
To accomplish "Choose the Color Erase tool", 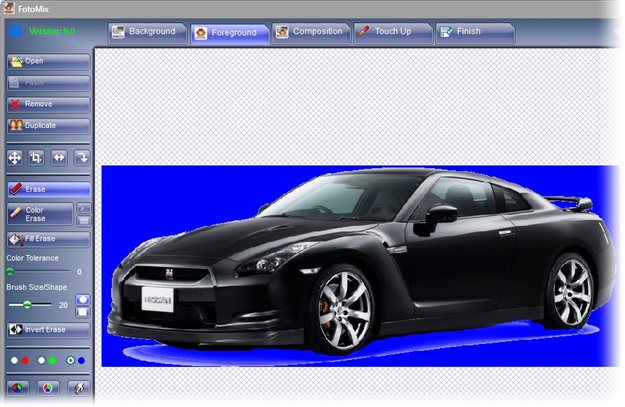I will click(x=40, y=214).
